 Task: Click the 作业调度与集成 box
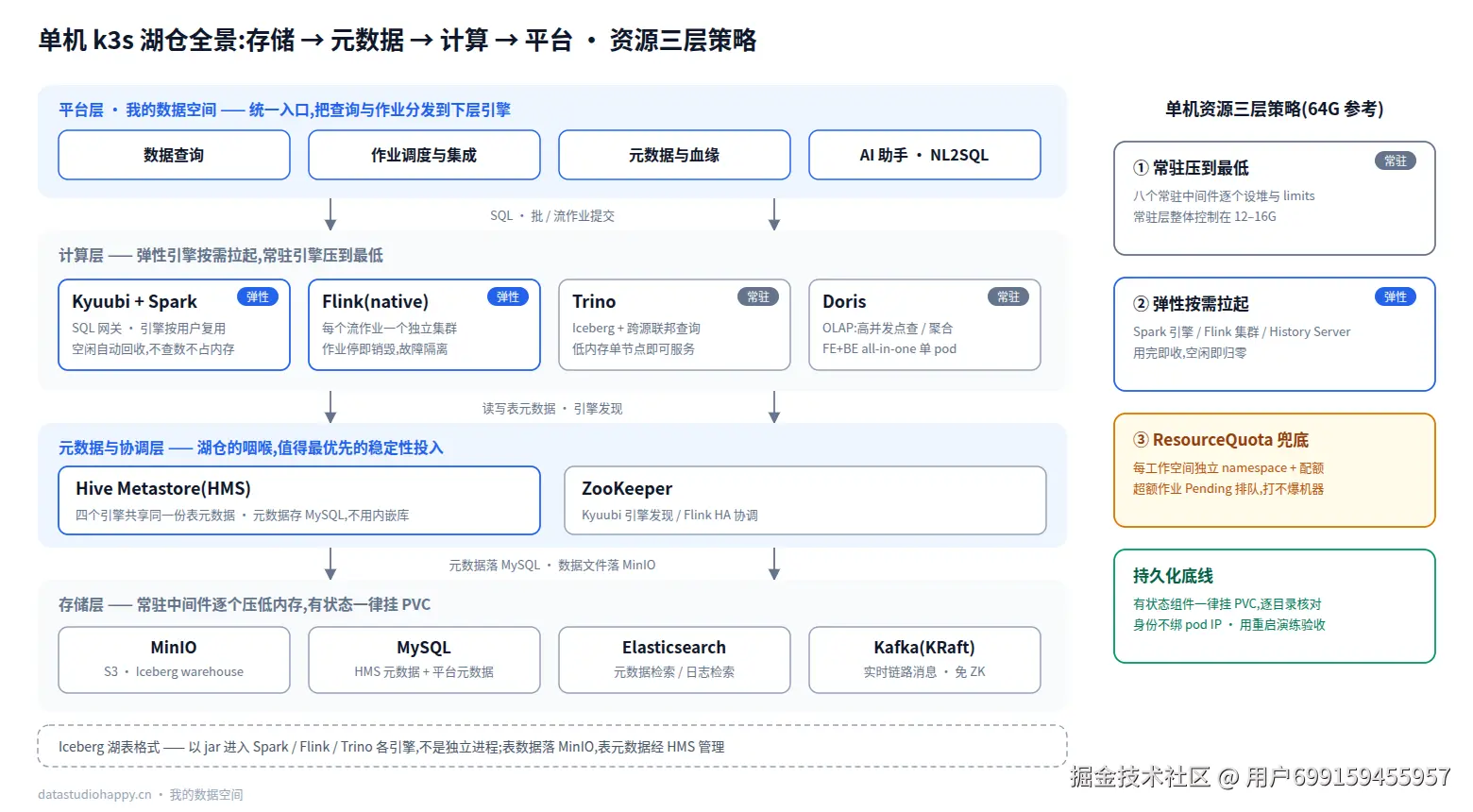click(424, 155)
